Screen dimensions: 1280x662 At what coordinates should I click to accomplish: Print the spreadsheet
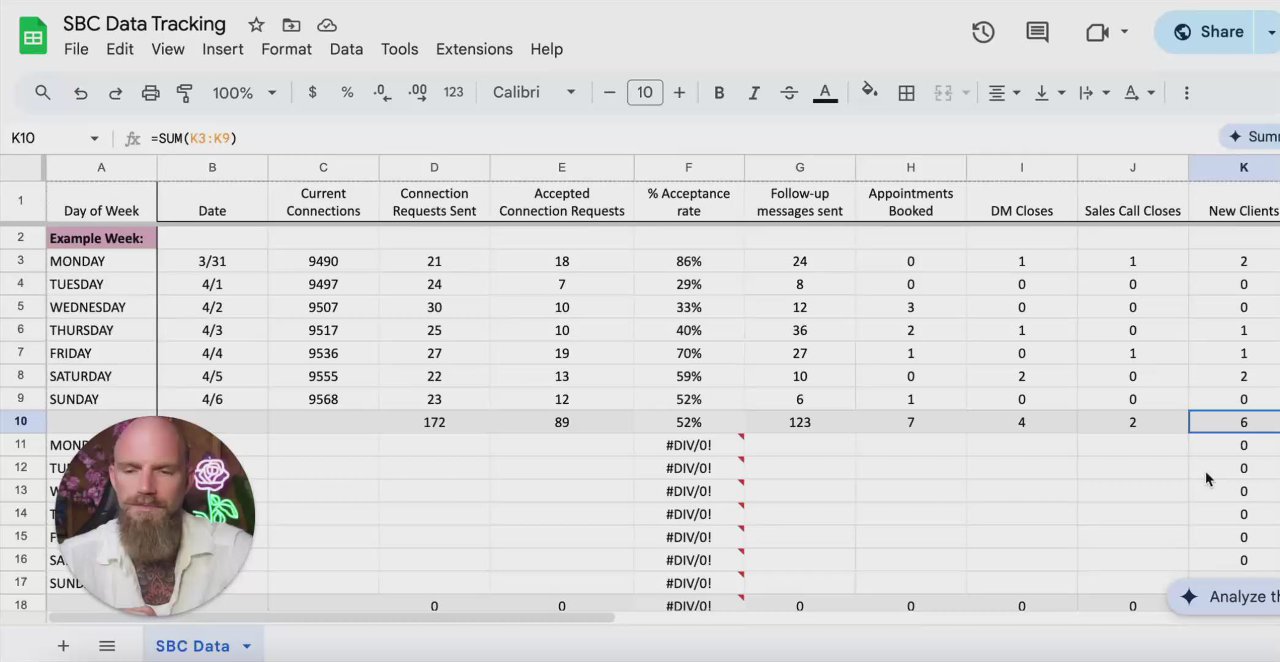point(150,92)
